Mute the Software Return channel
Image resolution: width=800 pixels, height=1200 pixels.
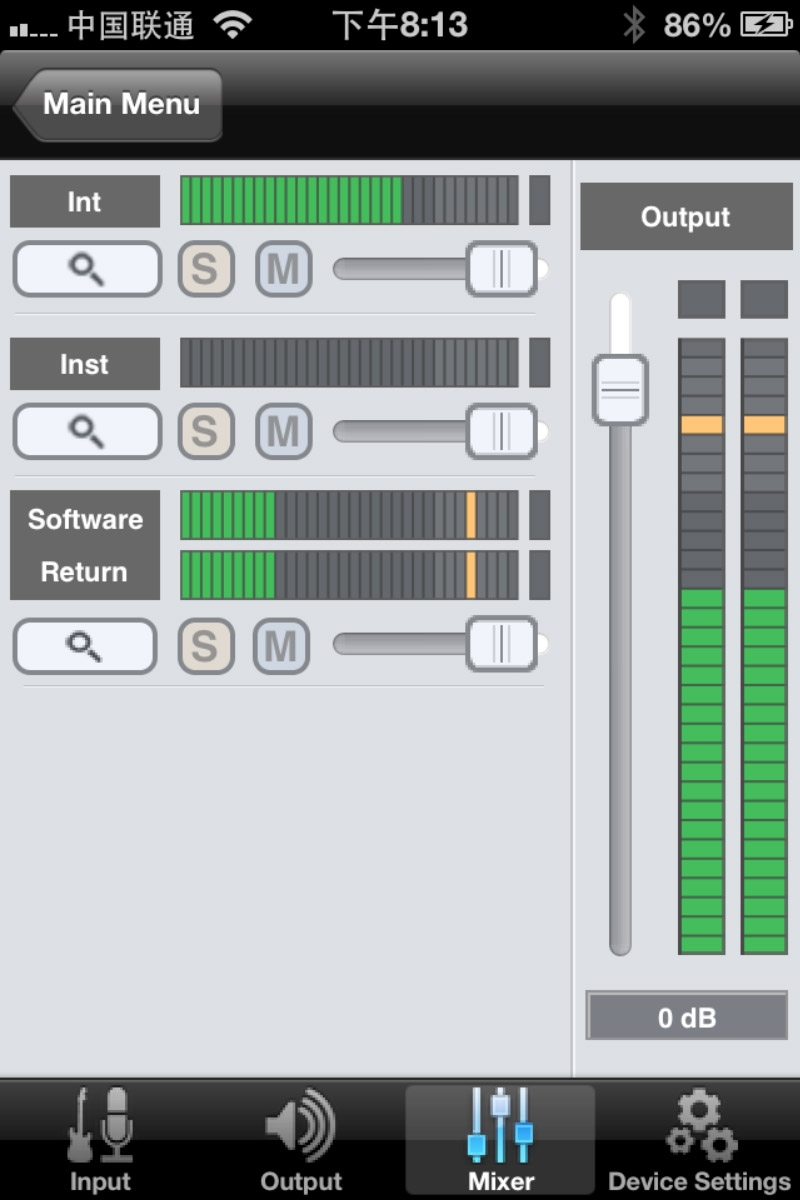pos(281,646)
